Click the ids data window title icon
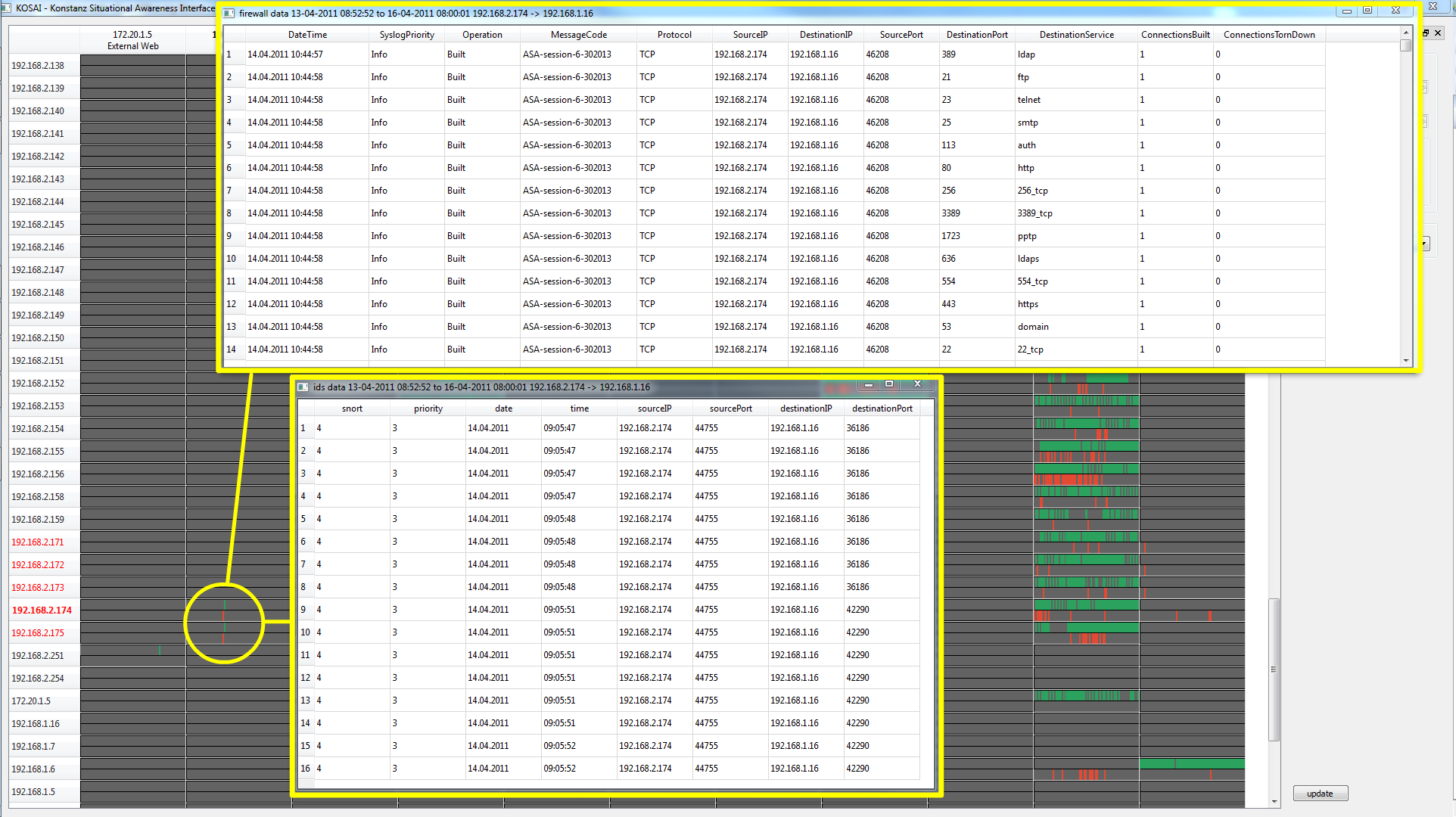1456x817 pixels. pos(303,387)
